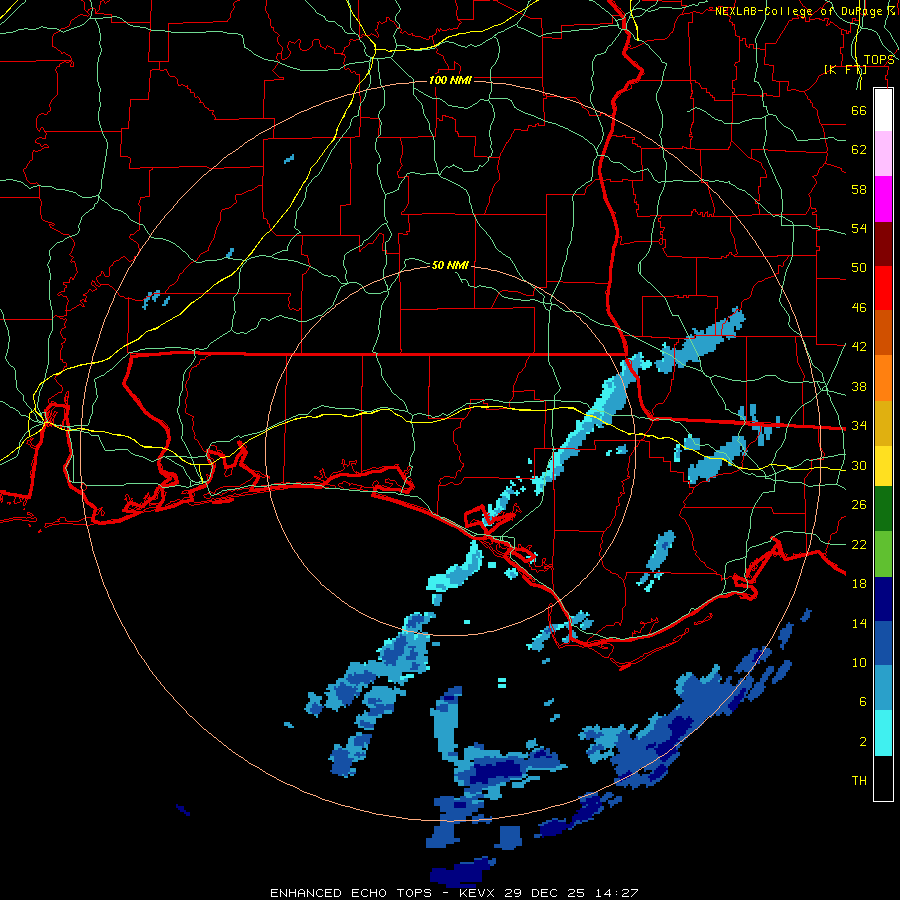900x900 pixels.
Task: Click the cyan swatch in the color scale
Action: [883, 732]
